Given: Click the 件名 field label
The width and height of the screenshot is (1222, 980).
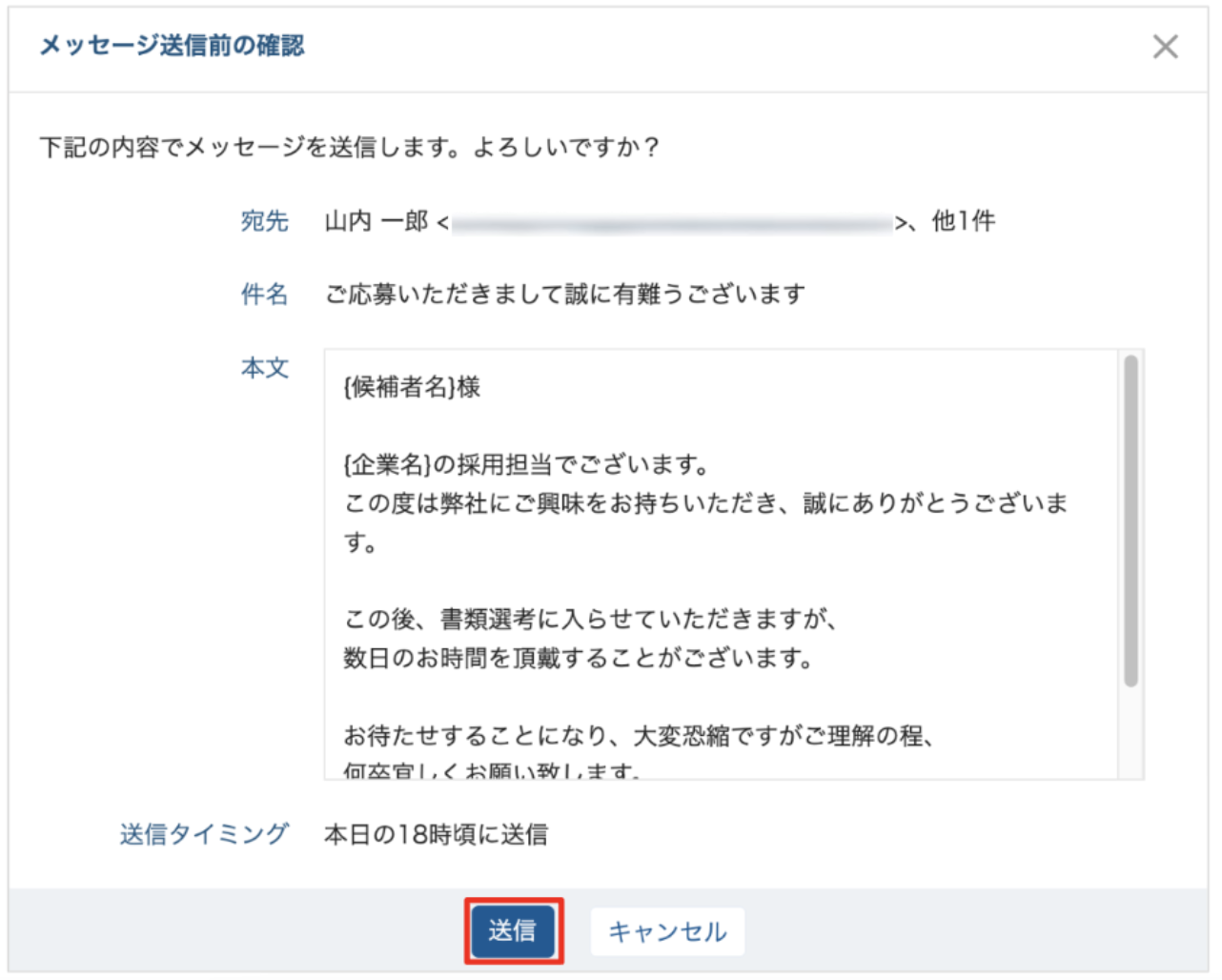Looking at the screenshot, I should coord(264,295).
